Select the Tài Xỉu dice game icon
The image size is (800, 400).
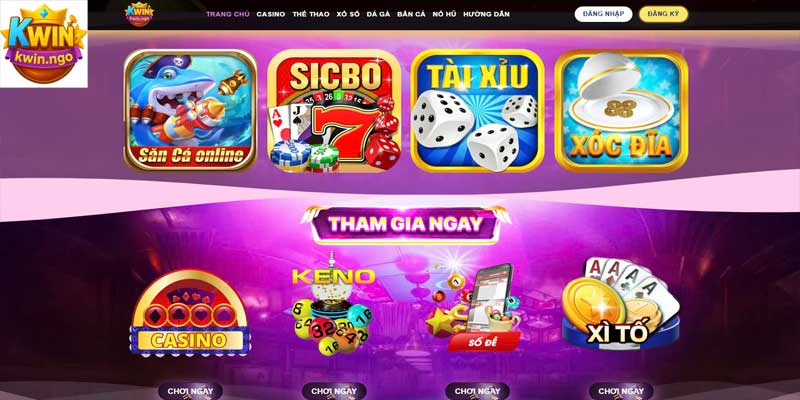(478, 110)
